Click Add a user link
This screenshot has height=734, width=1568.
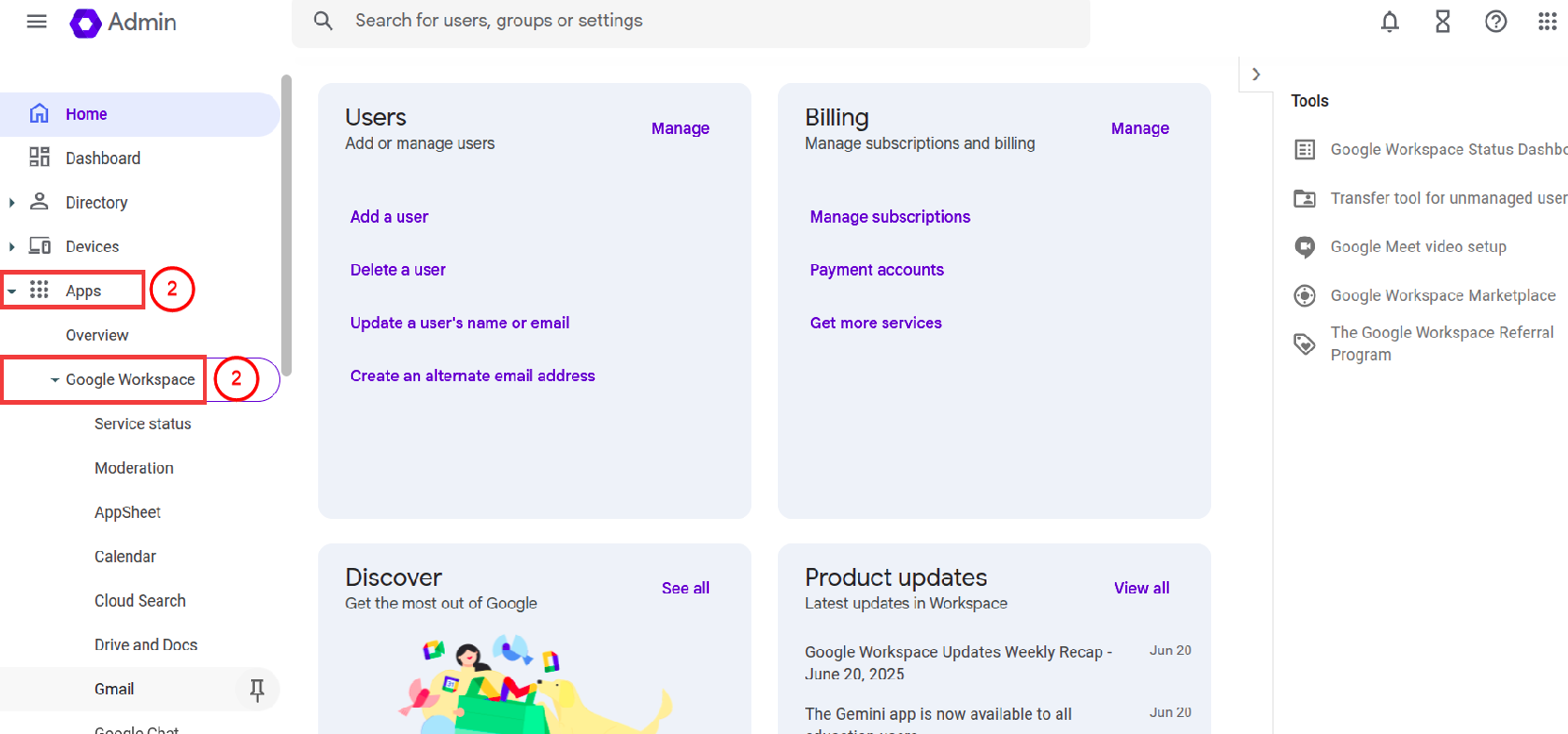(x=389, y=217)
